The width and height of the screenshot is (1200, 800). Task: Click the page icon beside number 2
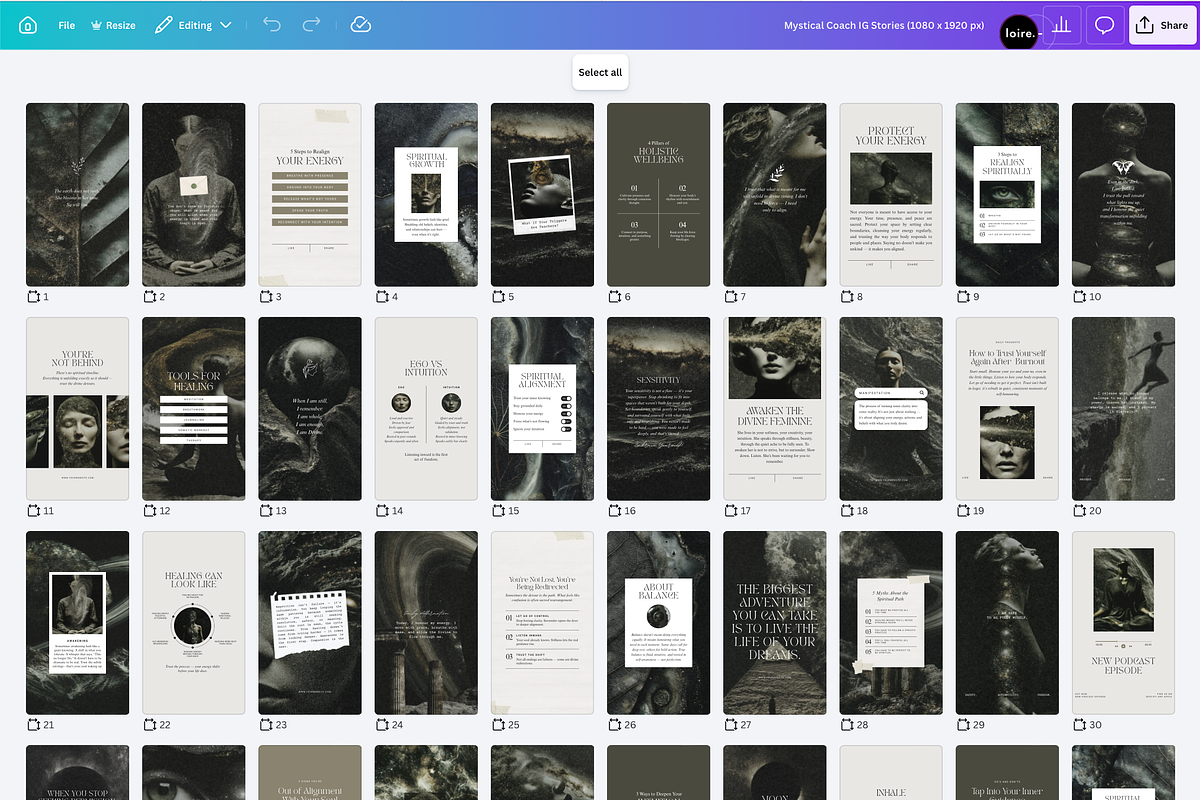149,297
